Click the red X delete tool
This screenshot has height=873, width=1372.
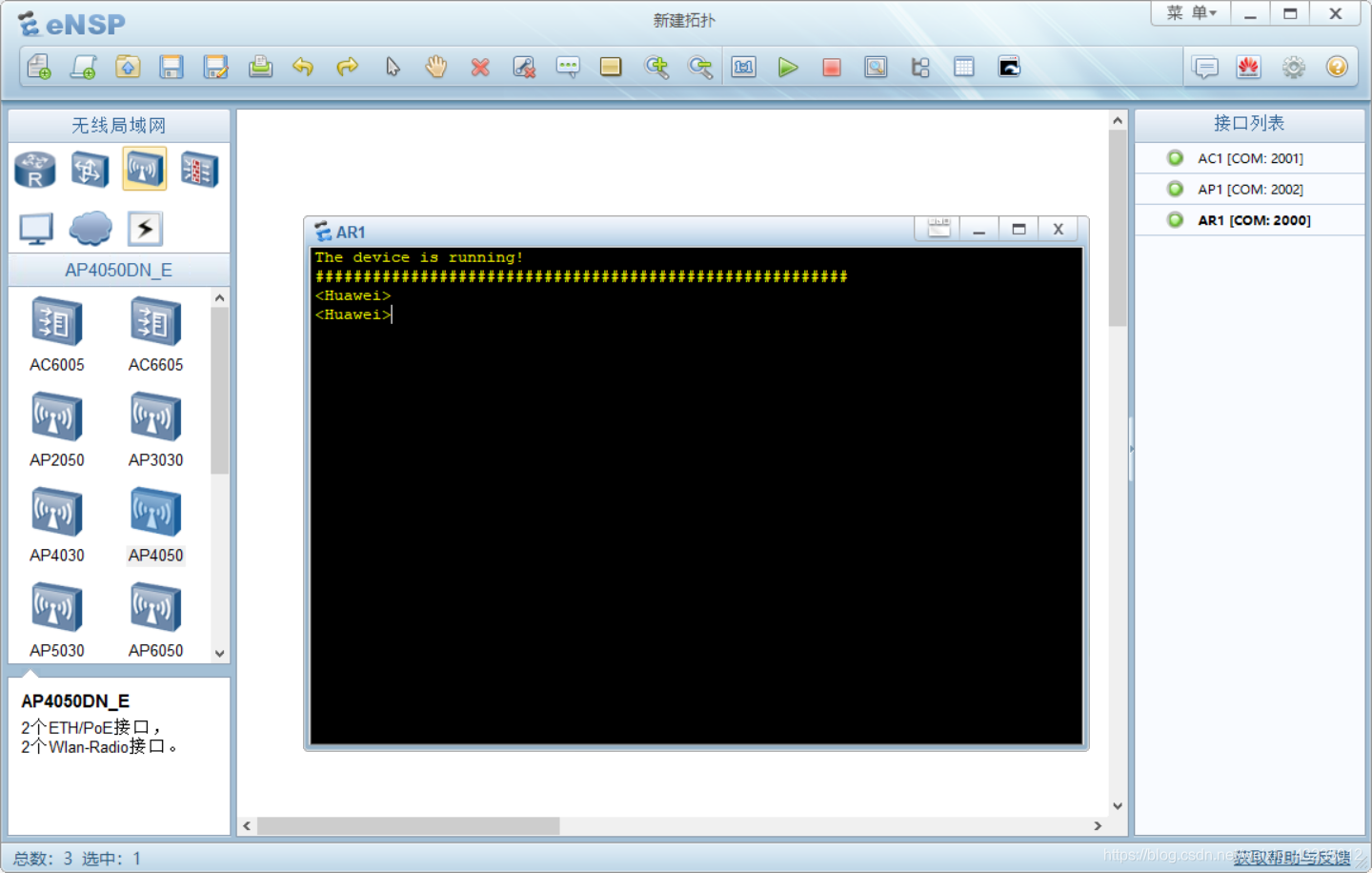(480, 67)
